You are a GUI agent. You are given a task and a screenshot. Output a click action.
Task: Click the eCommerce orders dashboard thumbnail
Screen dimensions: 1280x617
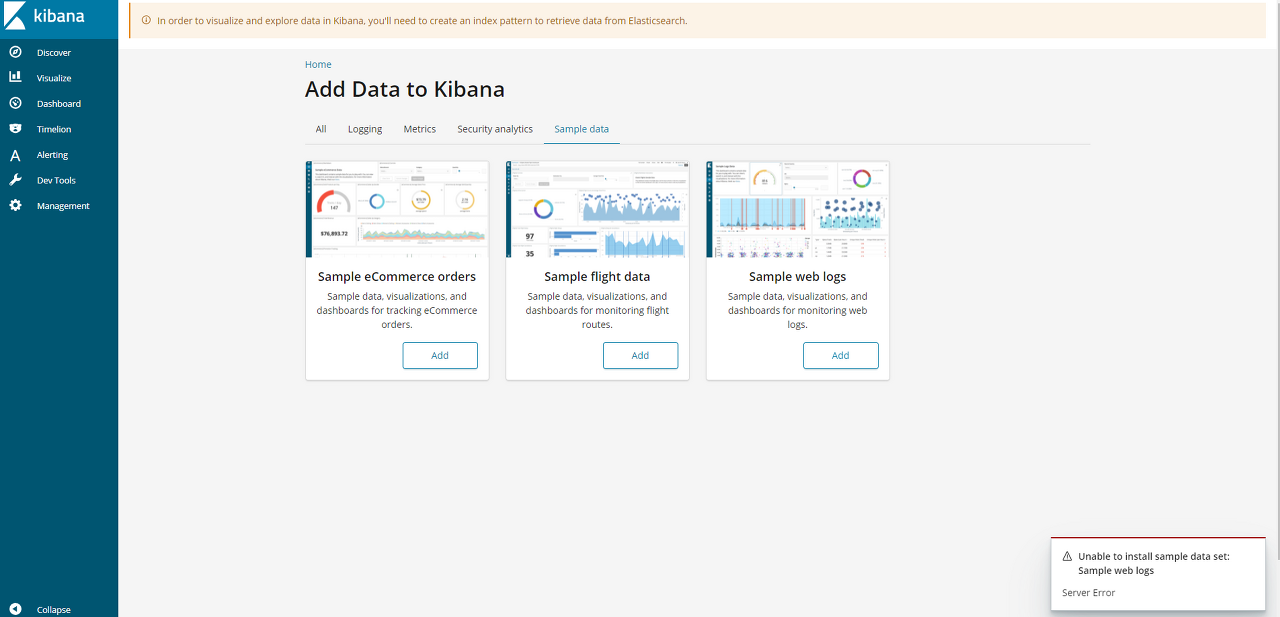pyautogui.click(x=397, y=208)
